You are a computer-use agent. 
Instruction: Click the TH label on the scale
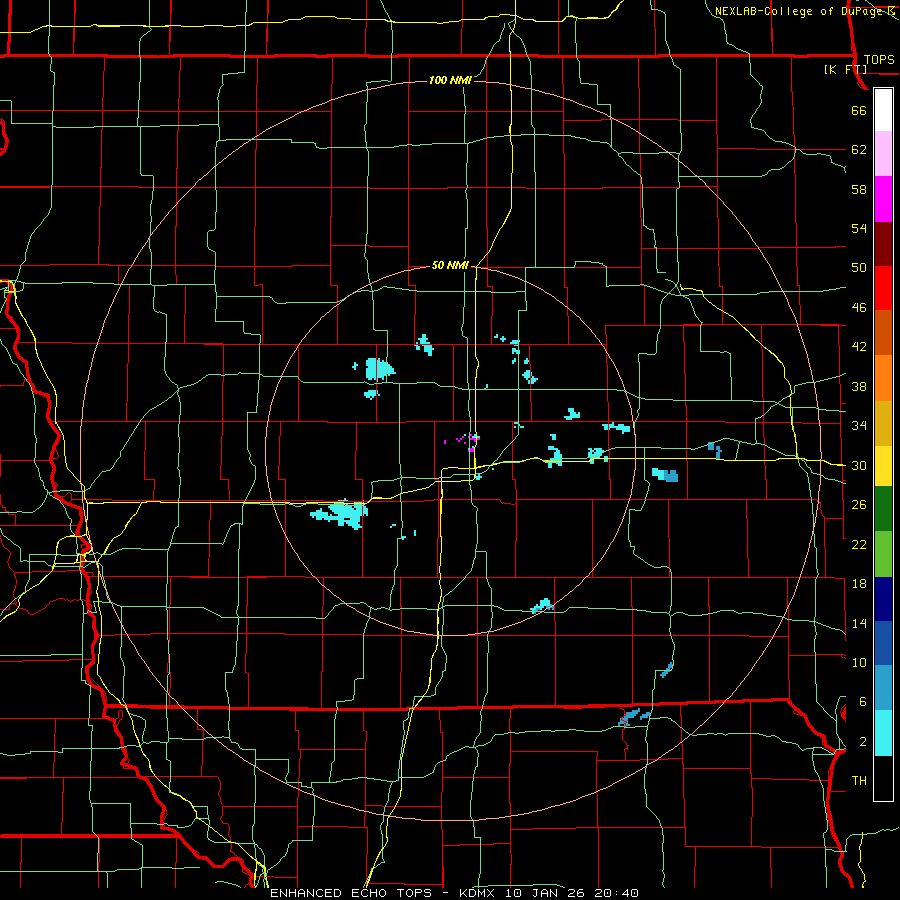coord(859,781)
